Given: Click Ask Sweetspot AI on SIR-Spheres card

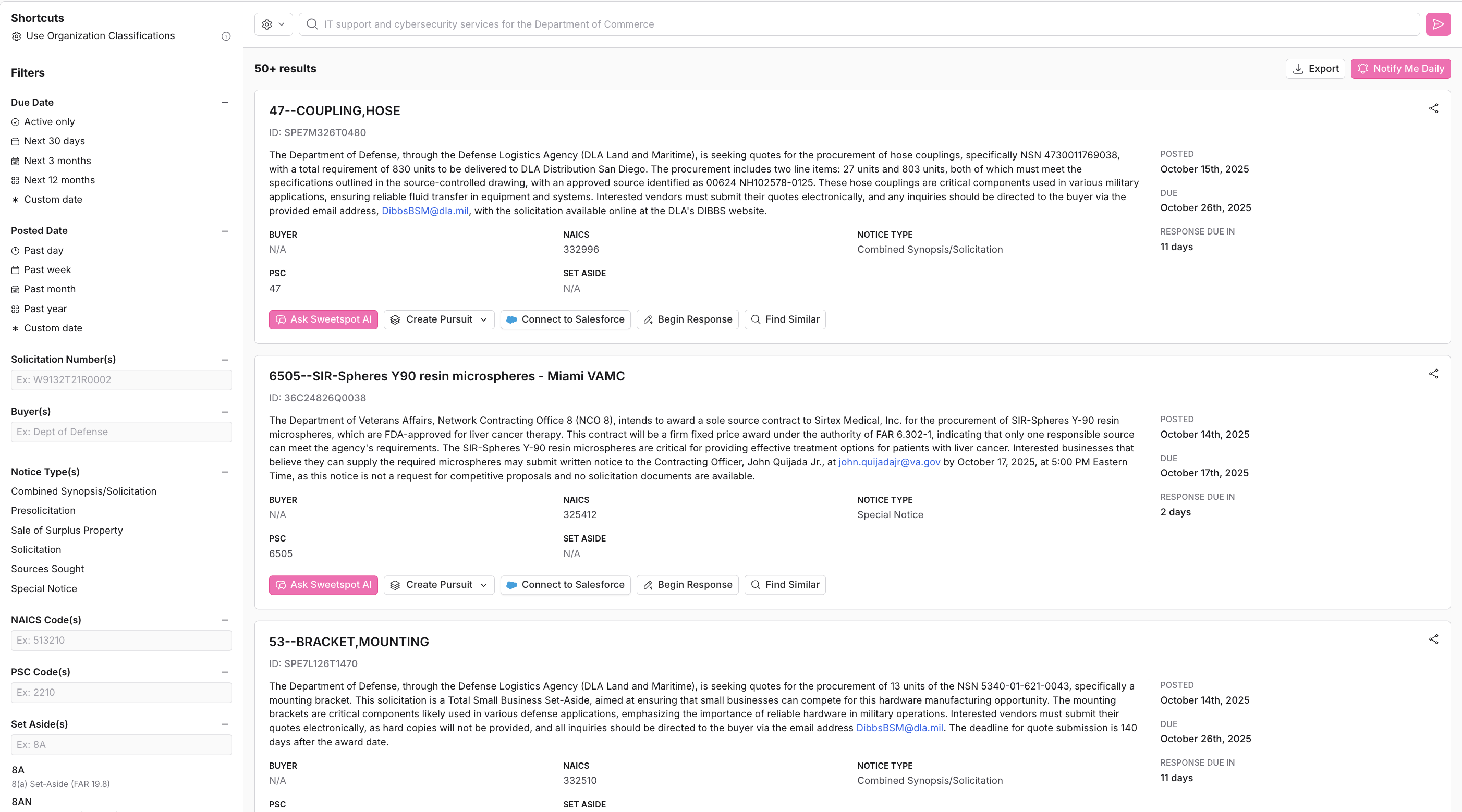Looking at the screenshot, I should (323, 585).
